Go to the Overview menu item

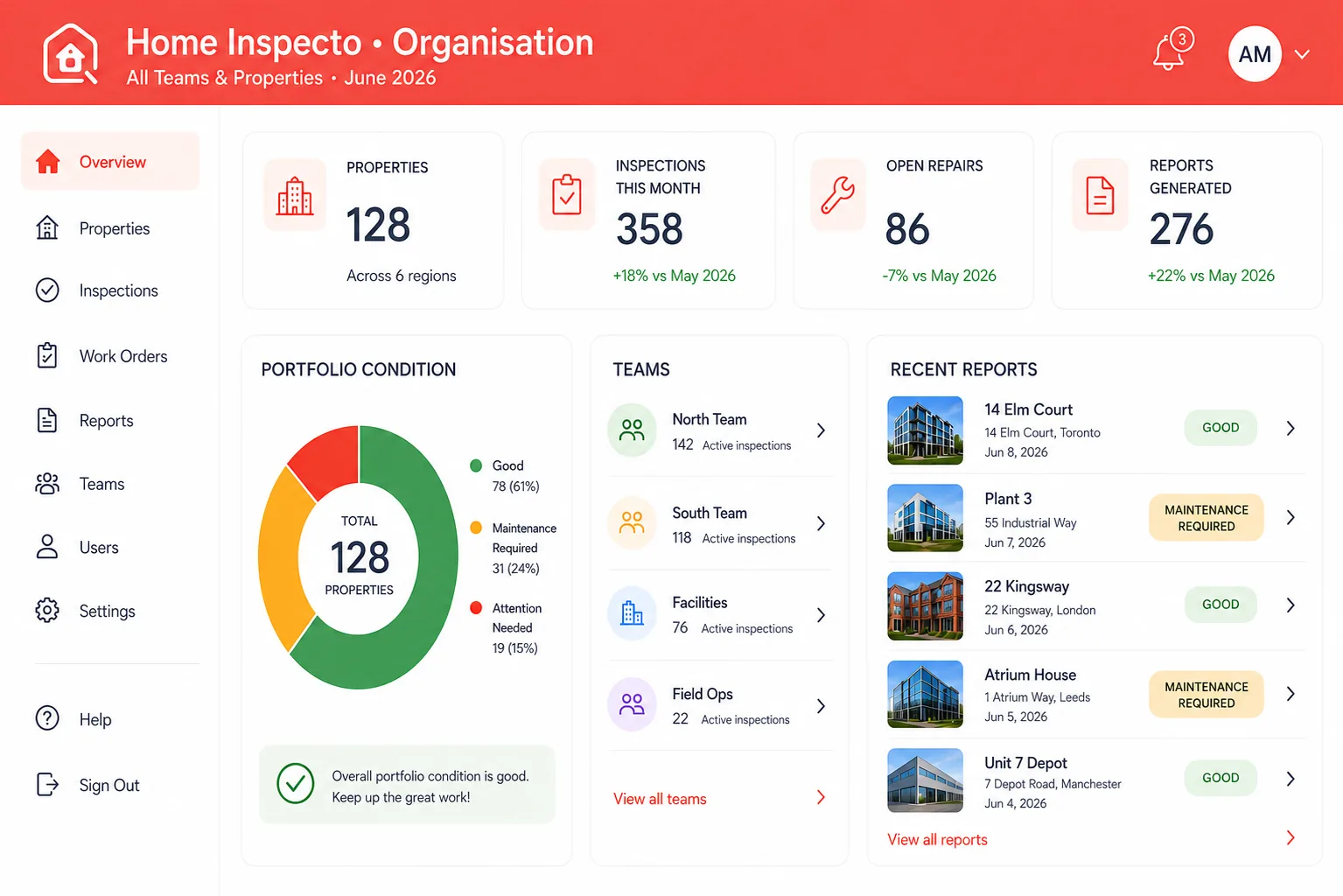(x=110, y=162)
